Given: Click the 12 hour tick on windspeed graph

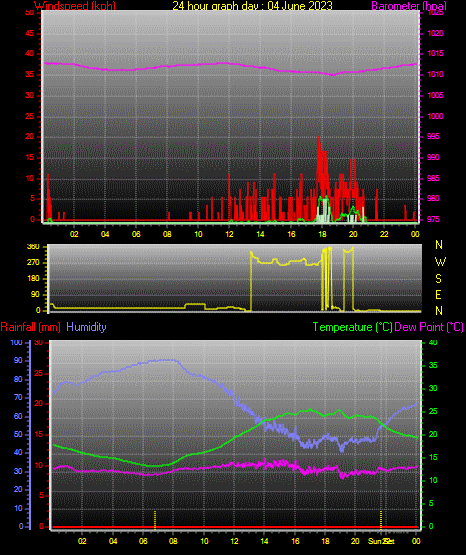Looking at the screenshot, I should click(229, 234).
